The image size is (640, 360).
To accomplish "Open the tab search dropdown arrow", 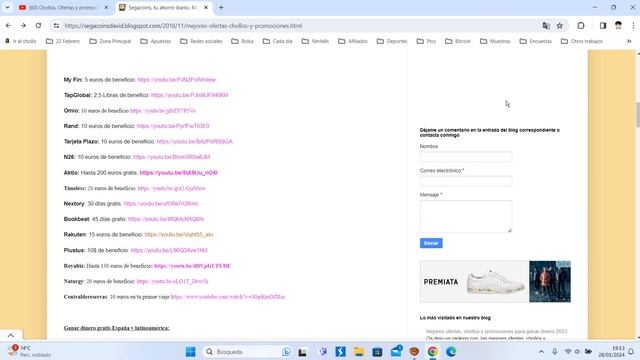I will click(7, 7).
